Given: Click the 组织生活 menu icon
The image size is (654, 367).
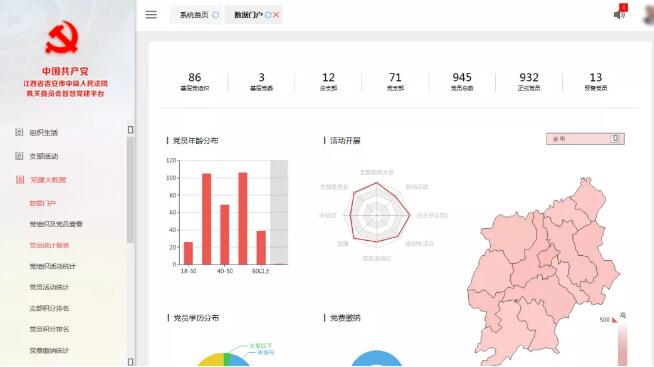Looking at the screenshot, I should [x=19, y=132].
